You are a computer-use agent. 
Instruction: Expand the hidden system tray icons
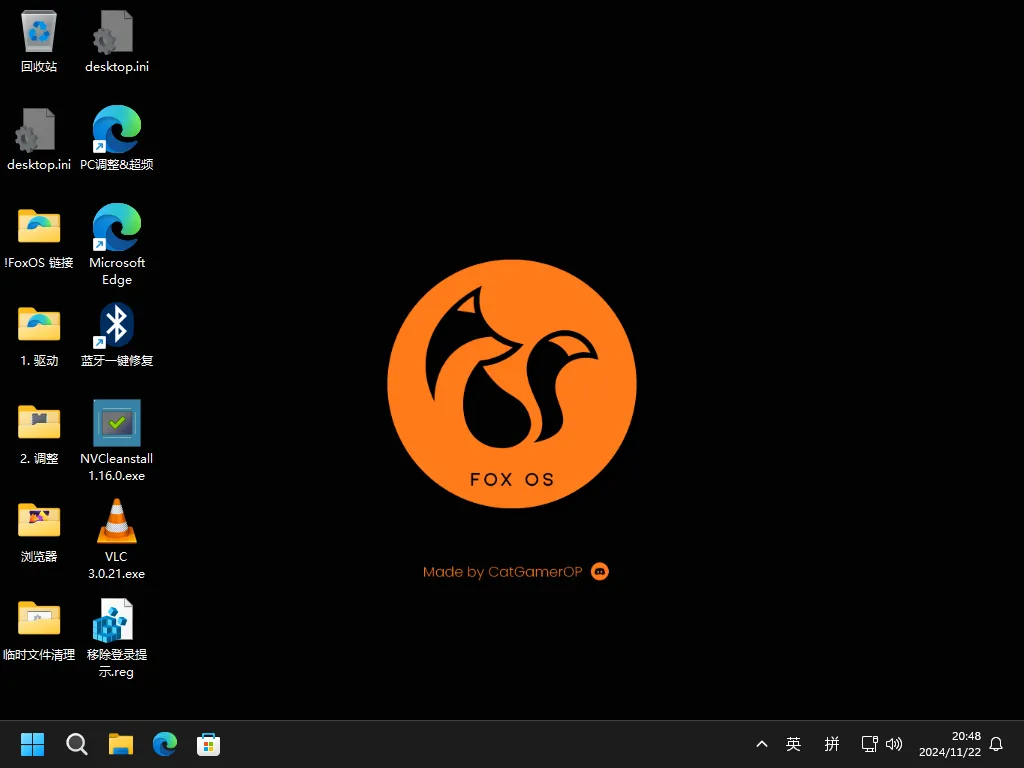point(762,744)
